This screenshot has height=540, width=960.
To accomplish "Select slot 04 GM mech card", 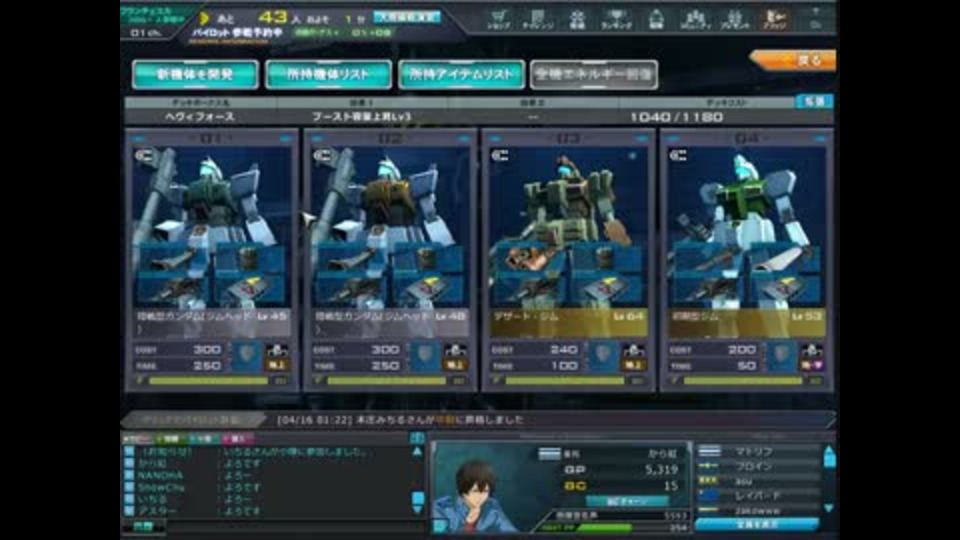I will click(x=746, y=260).
